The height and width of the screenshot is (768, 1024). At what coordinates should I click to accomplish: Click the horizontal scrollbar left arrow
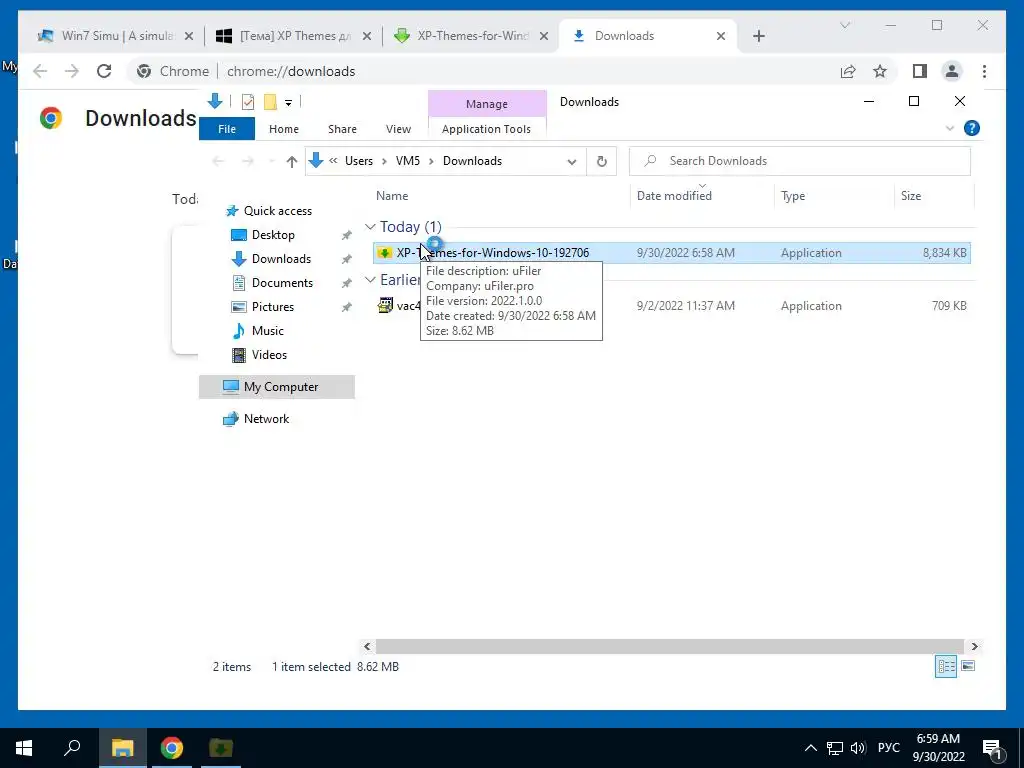(x=367, y=647)
